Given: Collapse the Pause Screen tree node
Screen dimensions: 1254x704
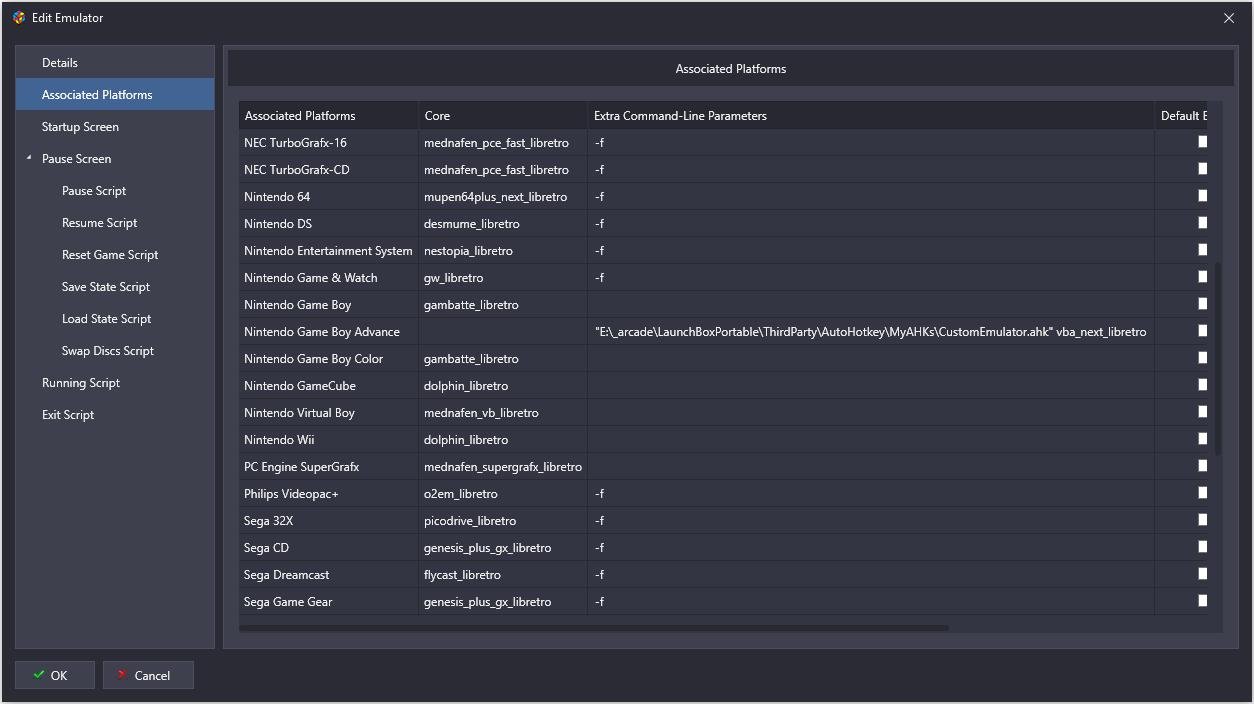Looking at the screenshot, I should tap(29, 158).
